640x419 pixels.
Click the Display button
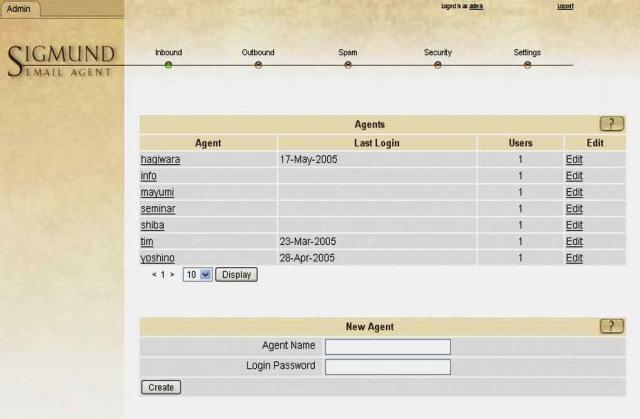[236, 275]
